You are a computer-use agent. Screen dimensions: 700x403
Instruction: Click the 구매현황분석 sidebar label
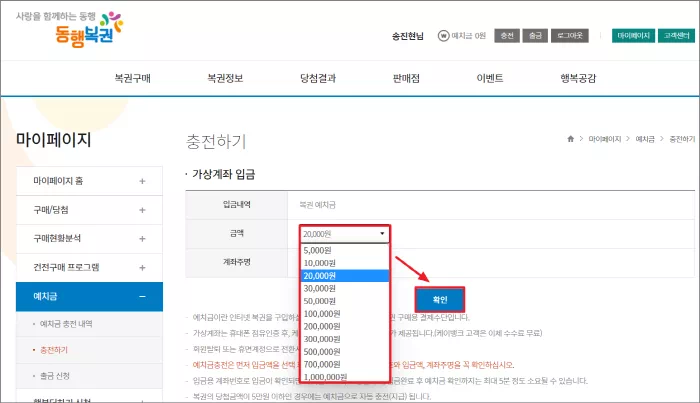click(57, 238)
